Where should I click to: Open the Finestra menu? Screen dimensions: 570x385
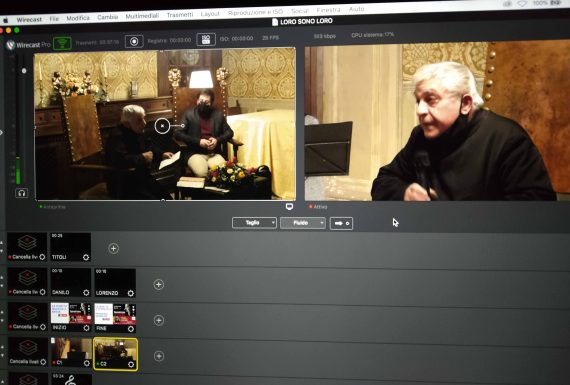[x=328, y=10]
